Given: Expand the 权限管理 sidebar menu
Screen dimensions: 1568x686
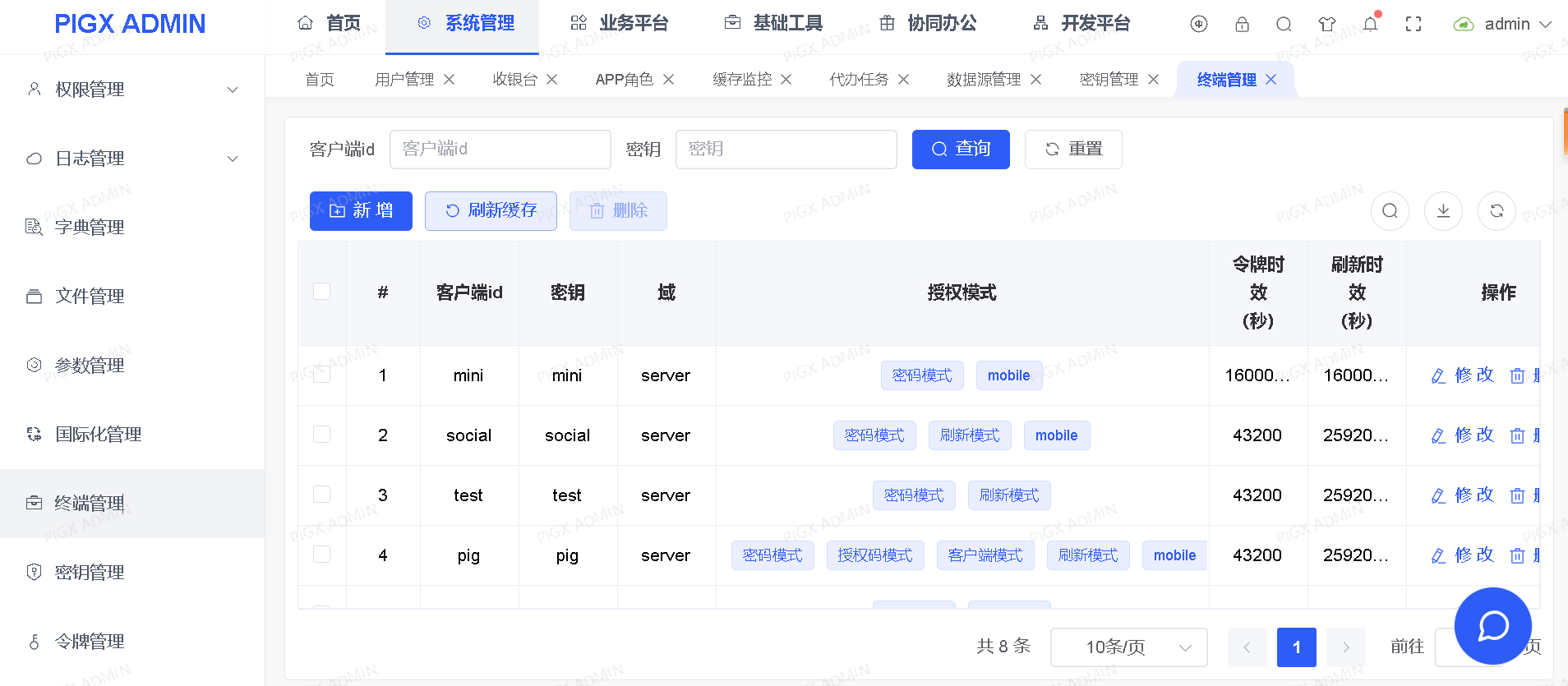Looking at the screenshot, I should coord(132,90).
